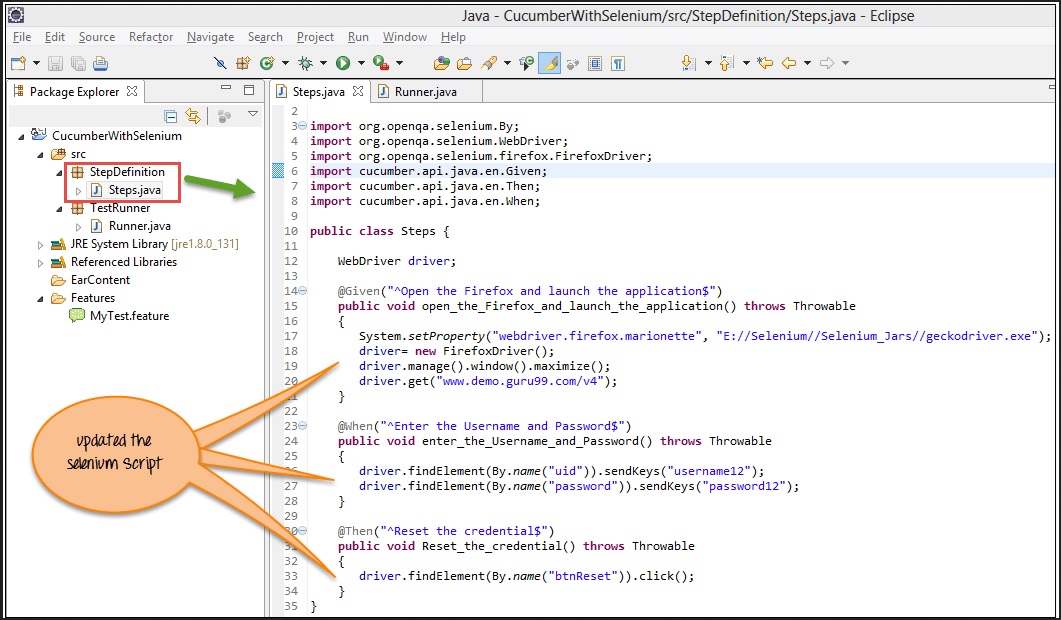This screenshot has height=620, width=1061.
Task: Select MyTest.feature file
Action: (x=129, y=316)
